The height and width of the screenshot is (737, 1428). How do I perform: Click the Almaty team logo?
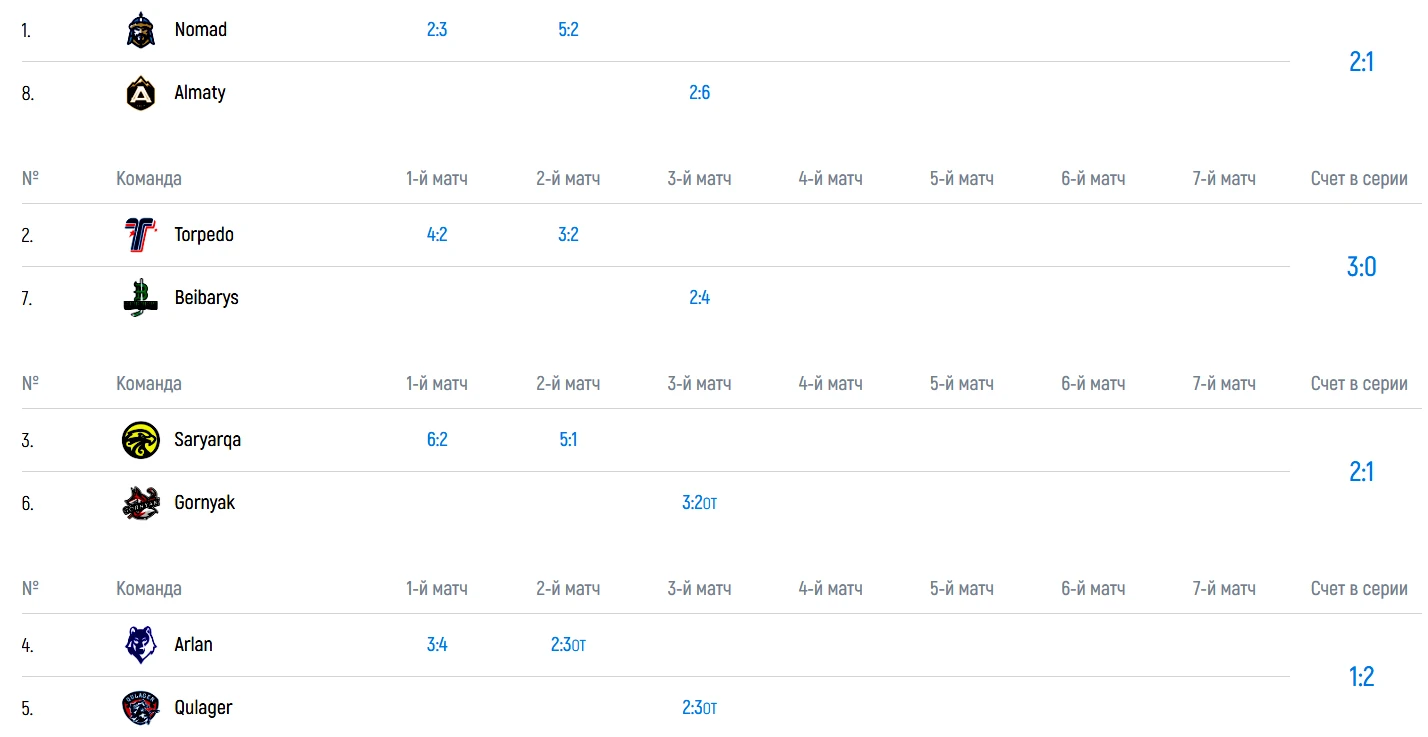(x=141, y=93)
